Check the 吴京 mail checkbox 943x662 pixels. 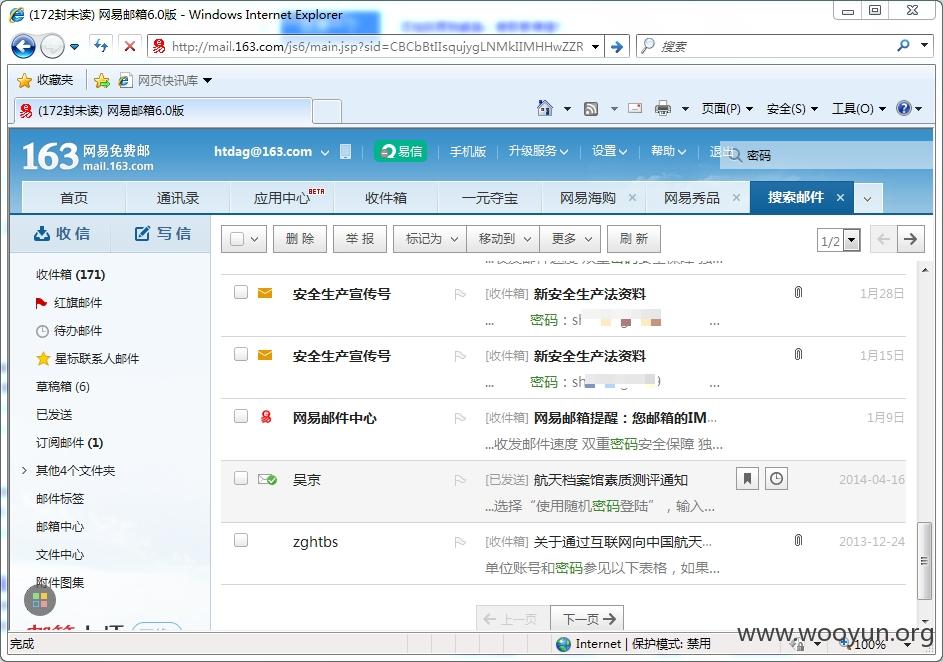click(x=241, y=478)
